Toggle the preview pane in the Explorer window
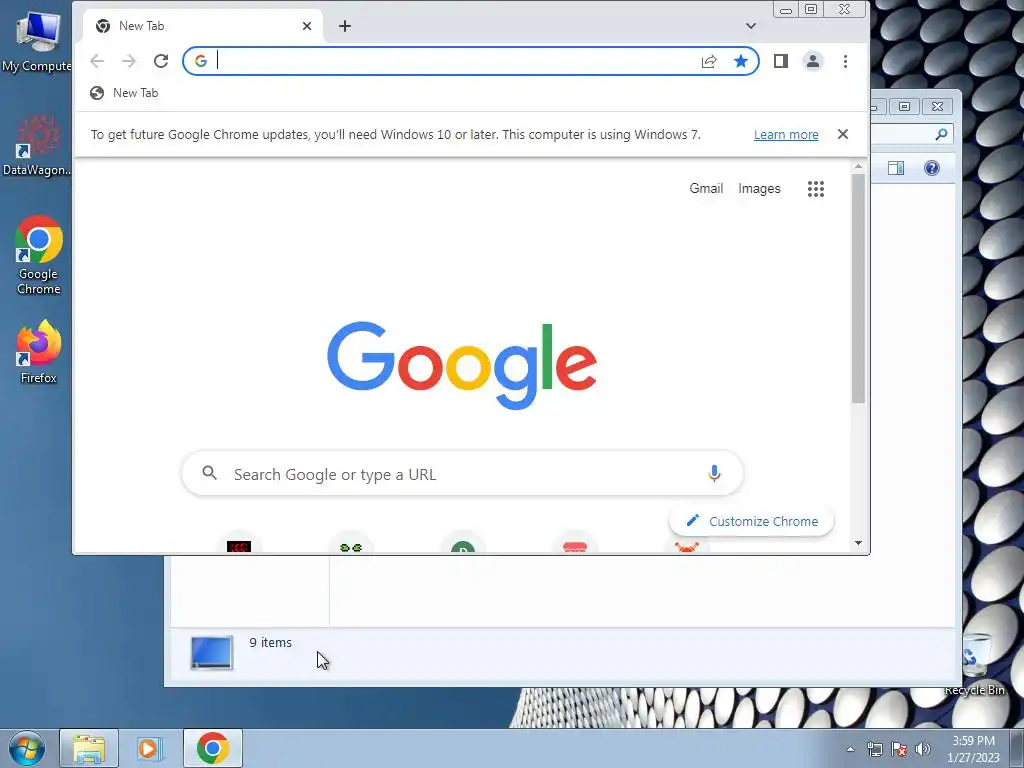The width and height of the screenshot is (1024, 768). tap(895, 168)
